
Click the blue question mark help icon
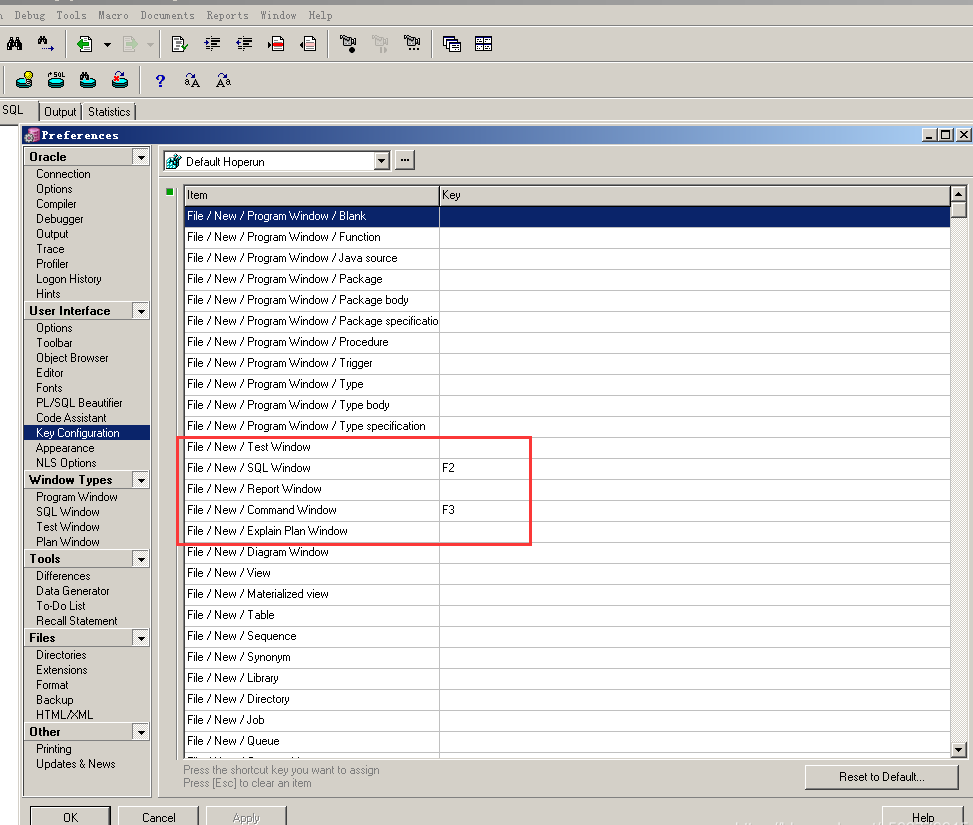click(x=160, y=81)
